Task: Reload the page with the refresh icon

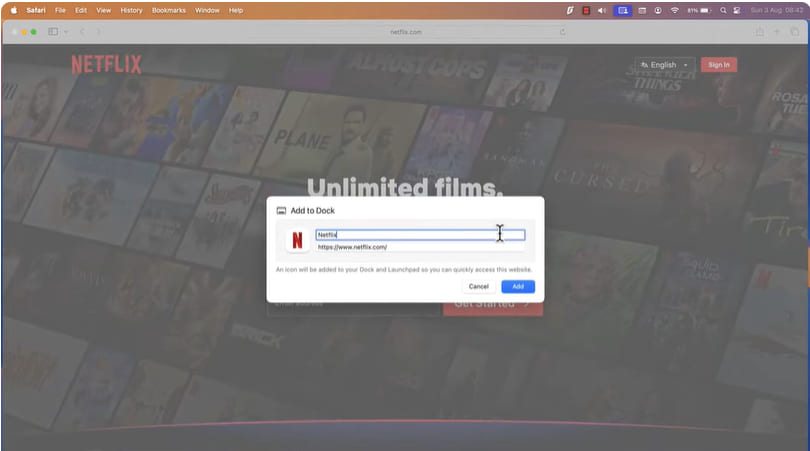Action: pyautogui.click(x=562, y=32)
